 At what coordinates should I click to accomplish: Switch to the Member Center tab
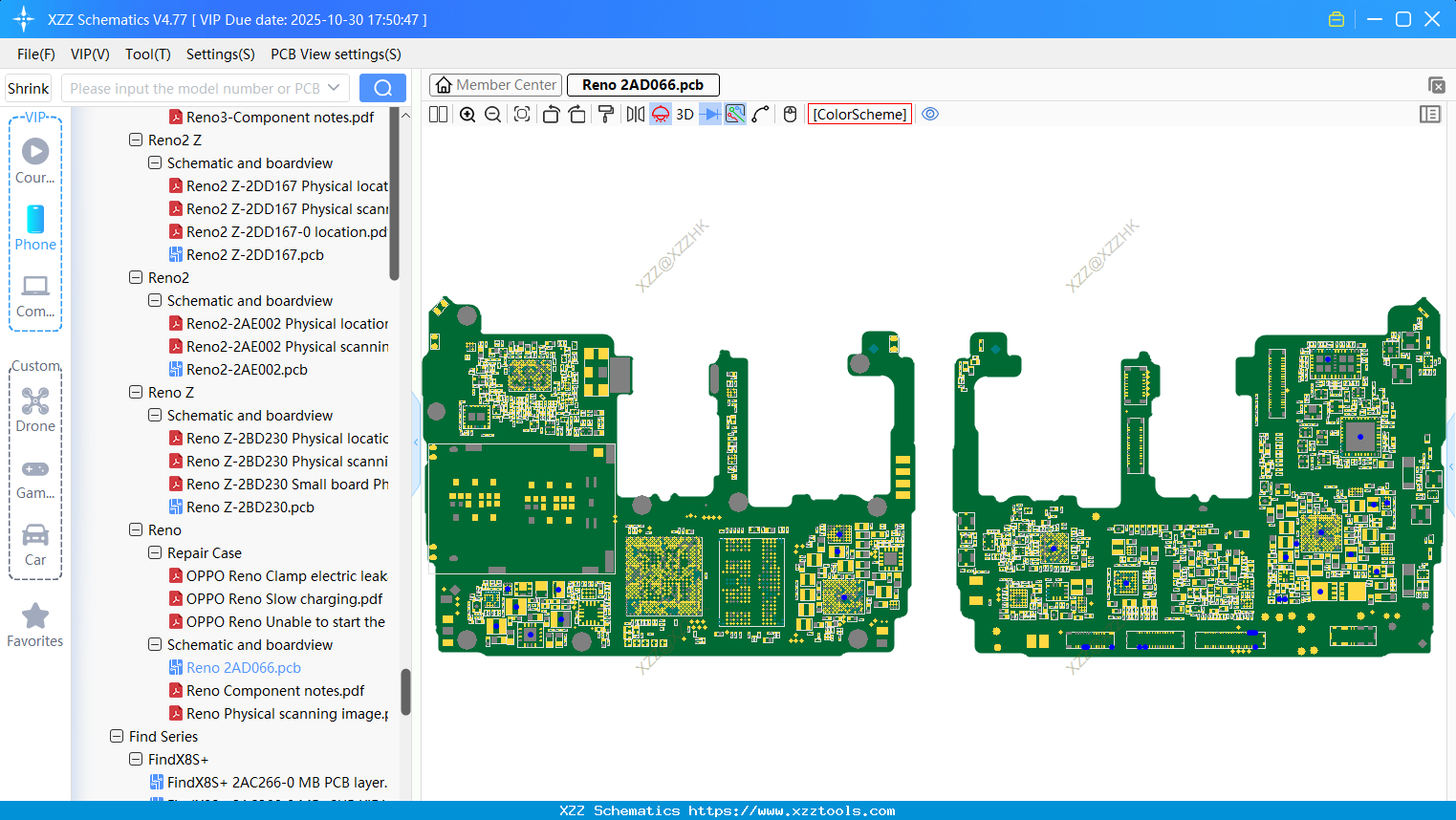[x=495, y=85]
